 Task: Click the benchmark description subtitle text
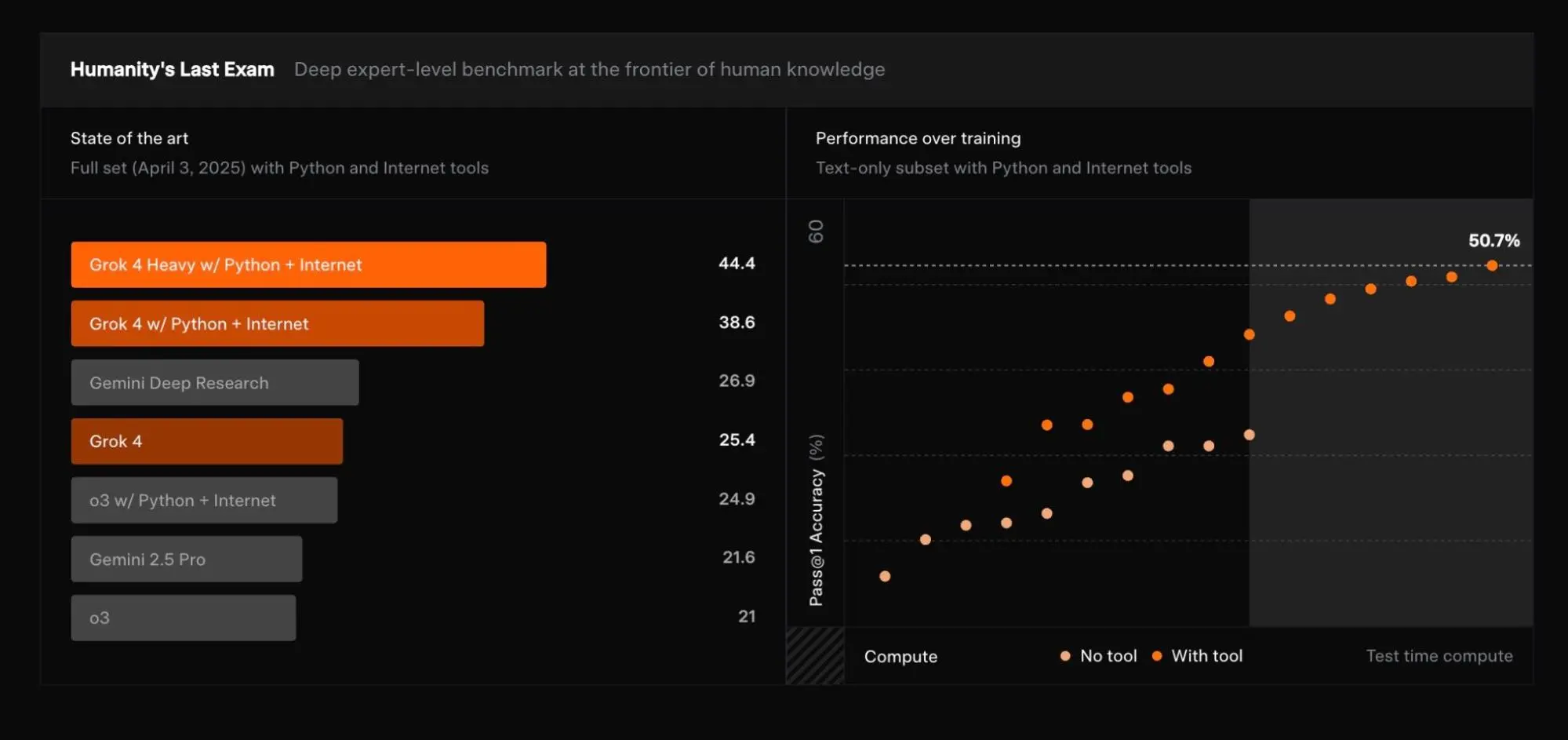[x=589, y=69]
